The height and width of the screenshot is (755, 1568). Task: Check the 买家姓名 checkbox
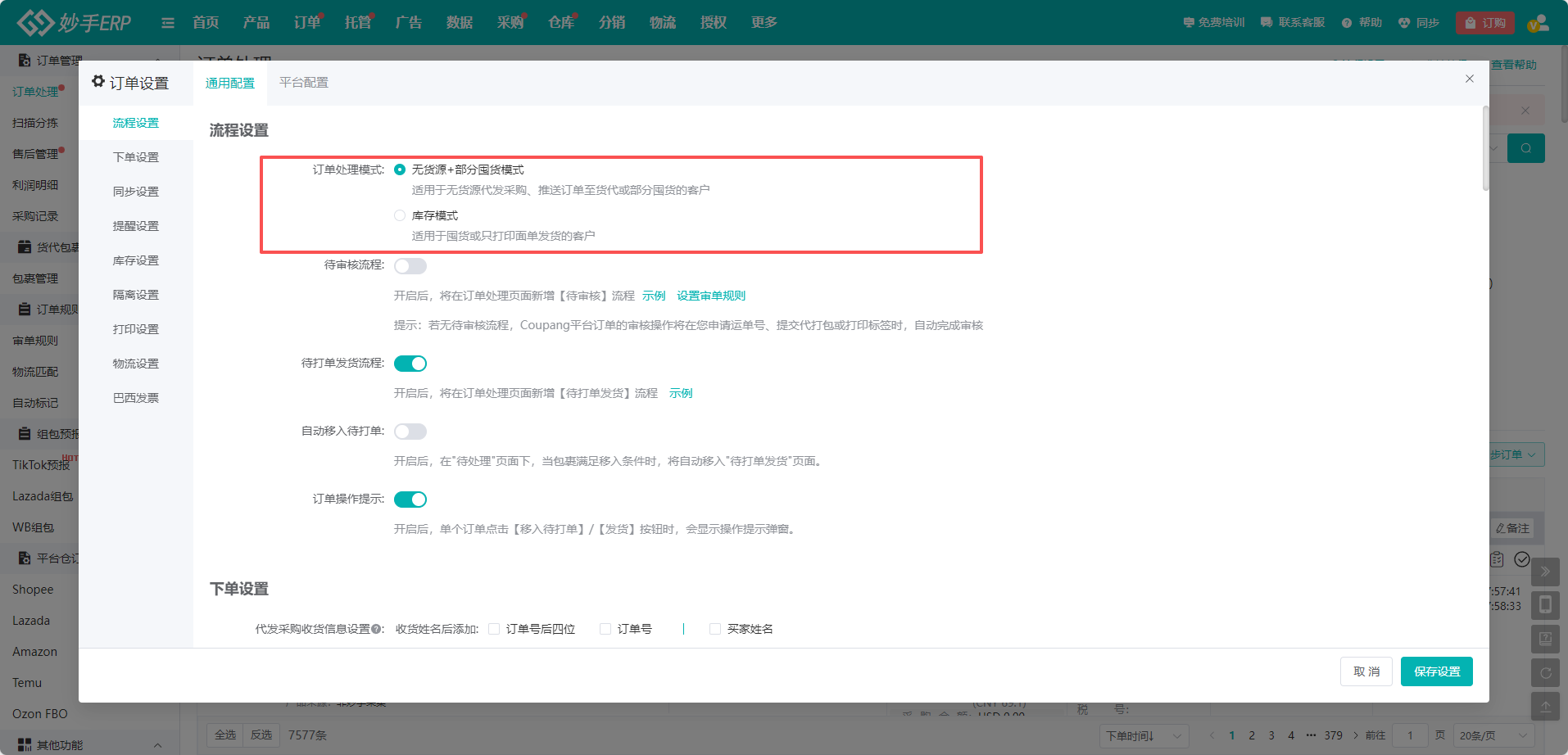(715, 629)
